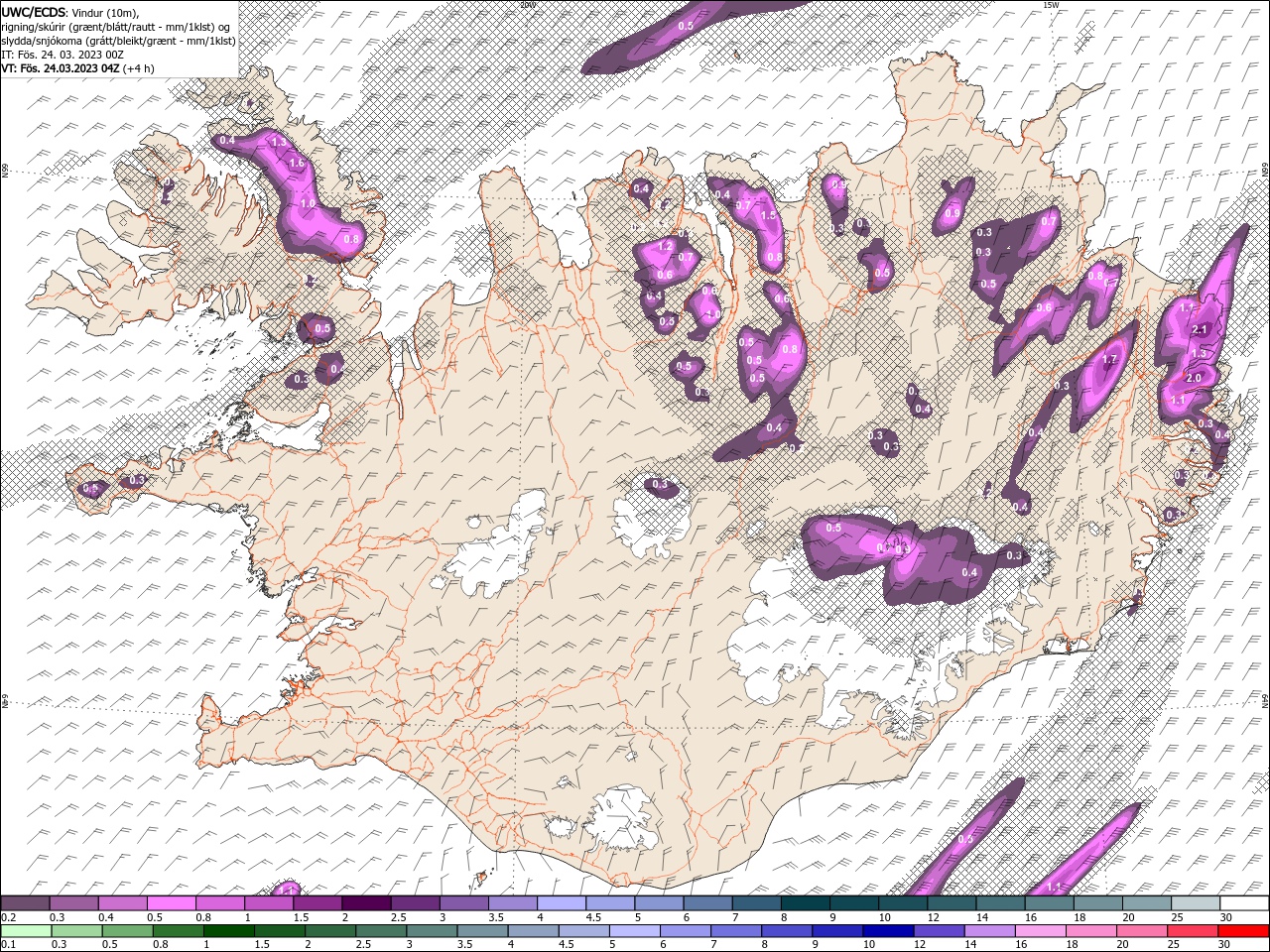Click the 4.5 label in snow legend row
This screenshot has width=1270, height=952.
(x=593, y=917)
